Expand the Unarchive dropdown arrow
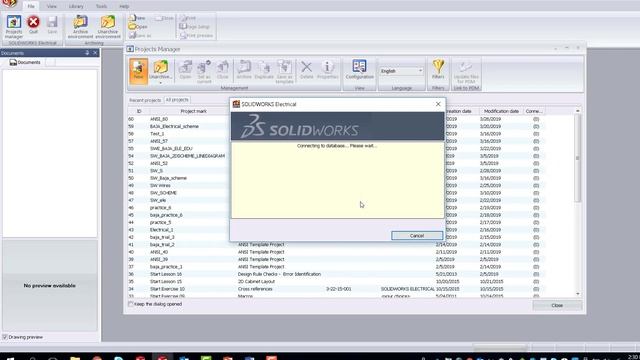This screenshot has height=360, width=640. pos(160,83)
